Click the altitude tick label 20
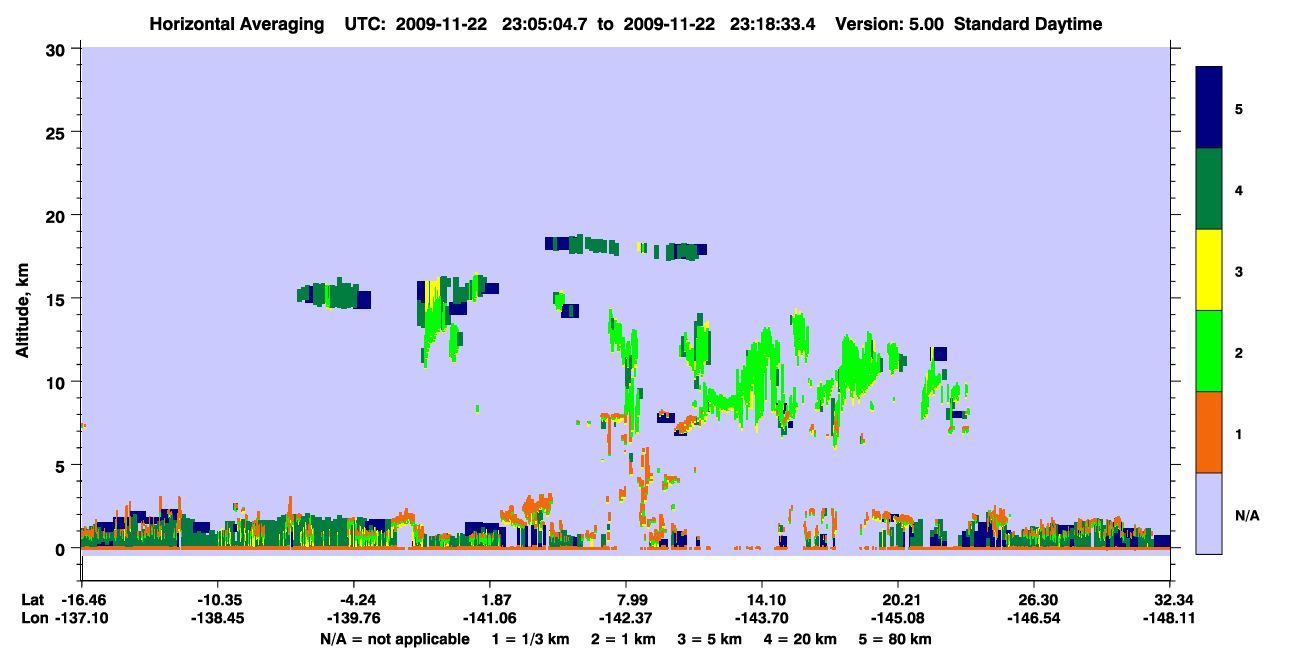1300x667 pixels. [58, 215]
